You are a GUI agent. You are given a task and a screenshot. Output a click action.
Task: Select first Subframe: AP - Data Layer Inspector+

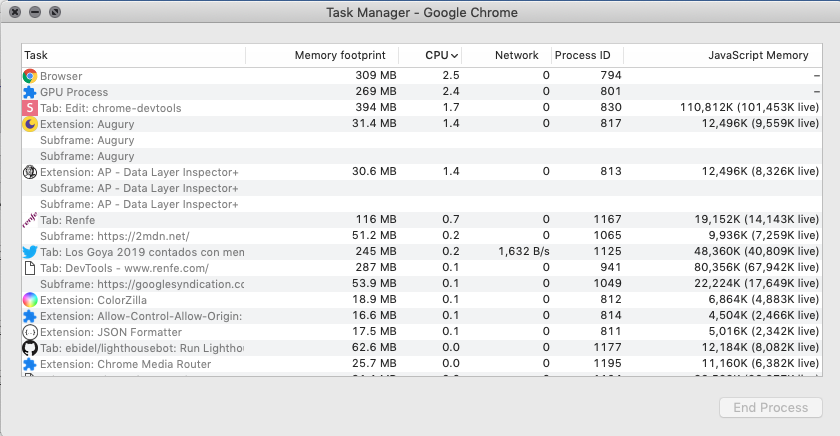pyautogui.click(x=422, y=188)
